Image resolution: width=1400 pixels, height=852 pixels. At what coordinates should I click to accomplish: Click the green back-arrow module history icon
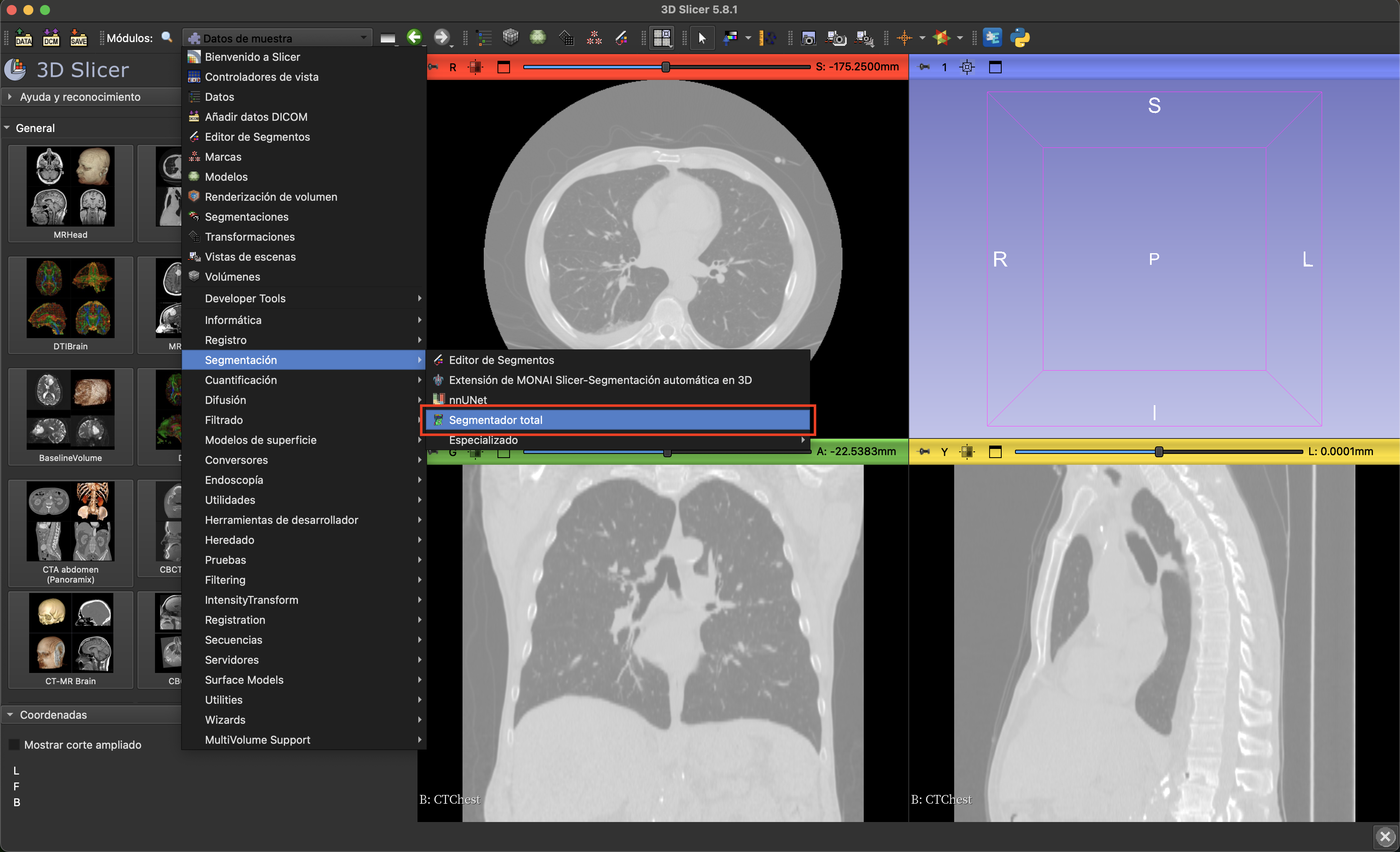click(x=414, y=38)
